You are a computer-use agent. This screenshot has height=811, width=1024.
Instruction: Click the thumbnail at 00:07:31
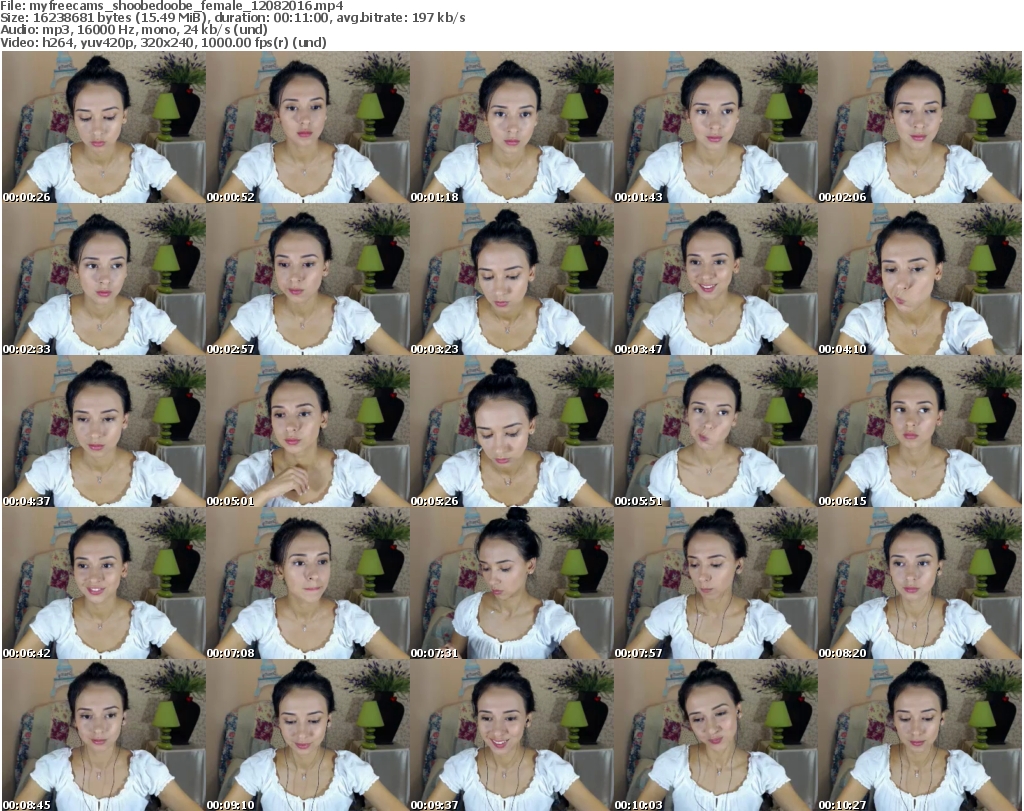coord(511,584)
